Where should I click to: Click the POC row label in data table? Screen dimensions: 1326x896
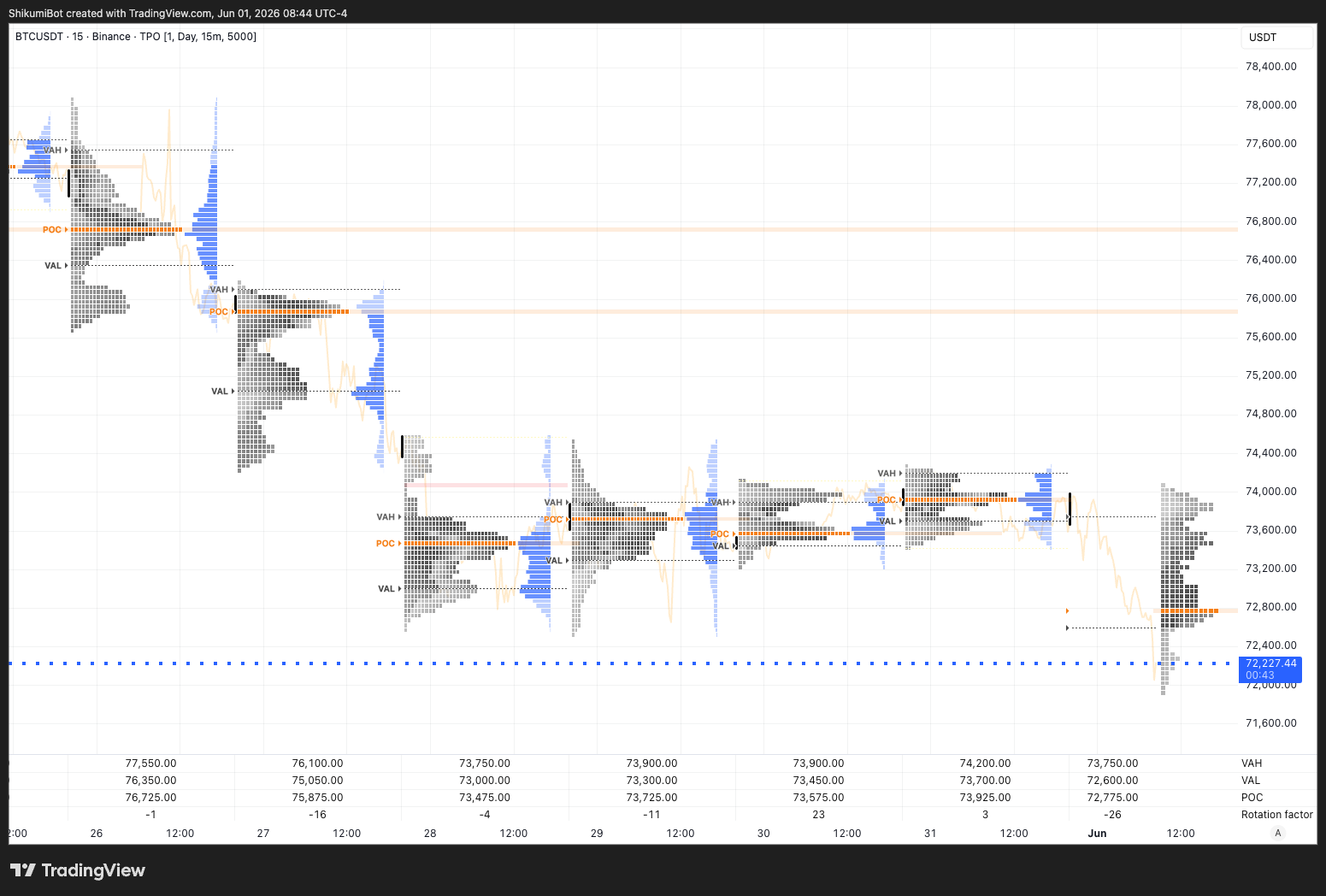point(1252,798)
